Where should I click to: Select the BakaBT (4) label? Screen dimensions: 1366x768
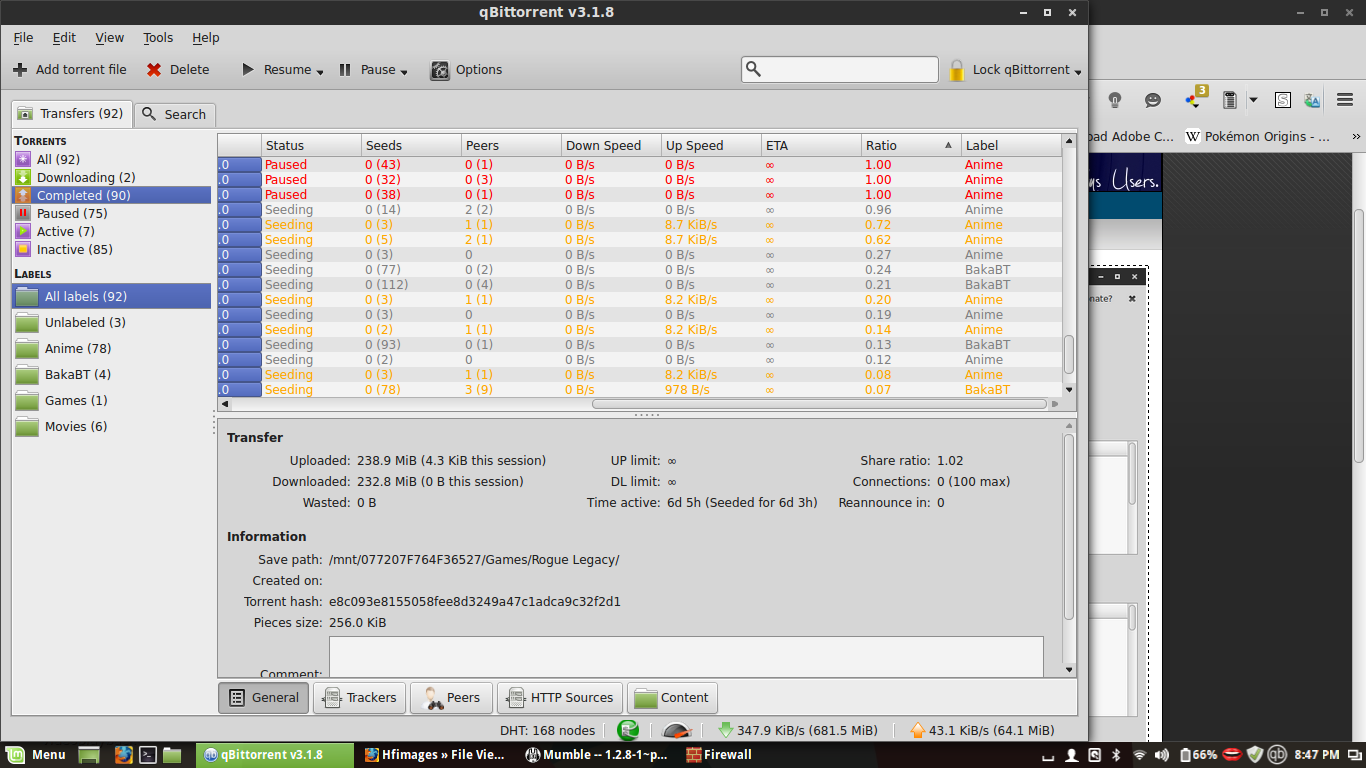click(111, 375)
